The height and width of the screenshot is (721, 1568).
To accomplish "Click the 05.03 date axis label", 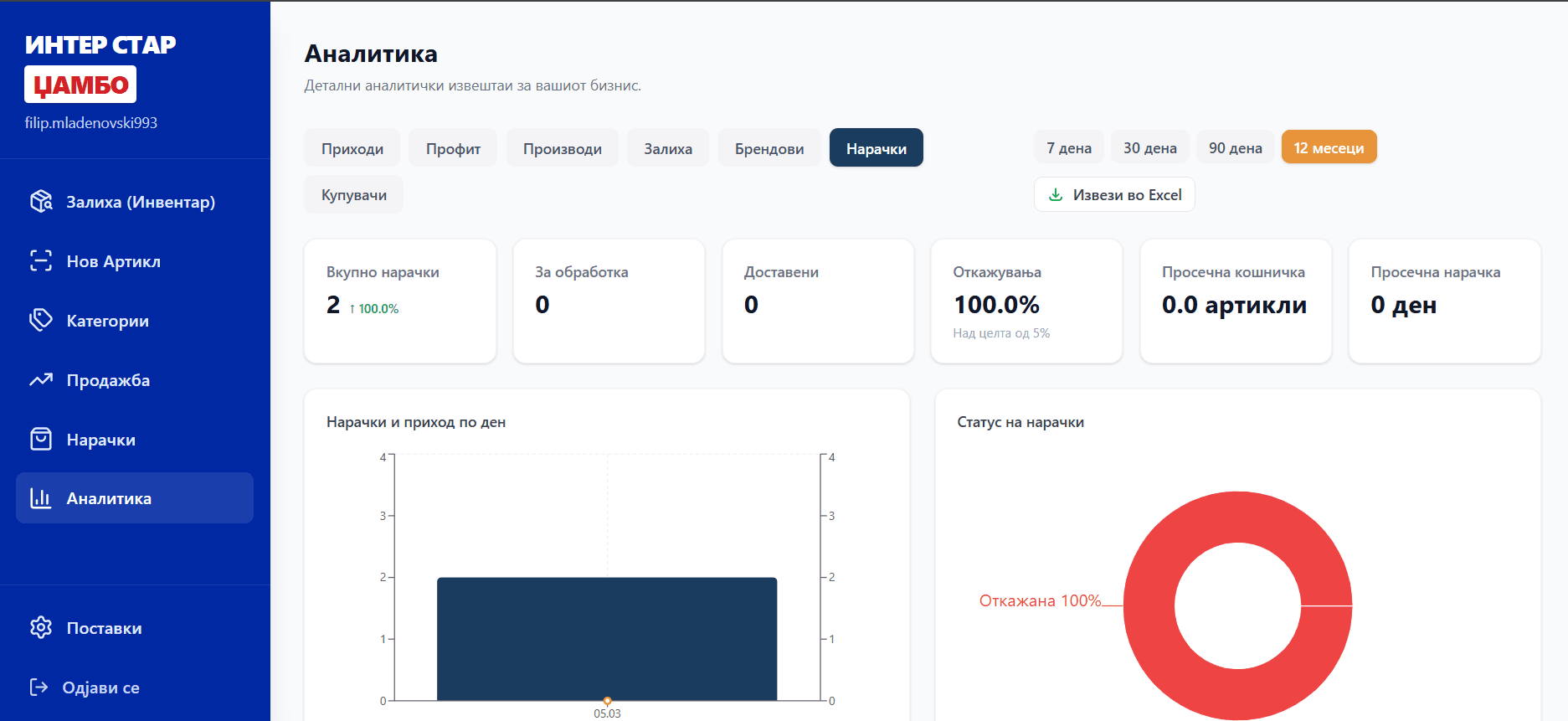I will 608,713.
